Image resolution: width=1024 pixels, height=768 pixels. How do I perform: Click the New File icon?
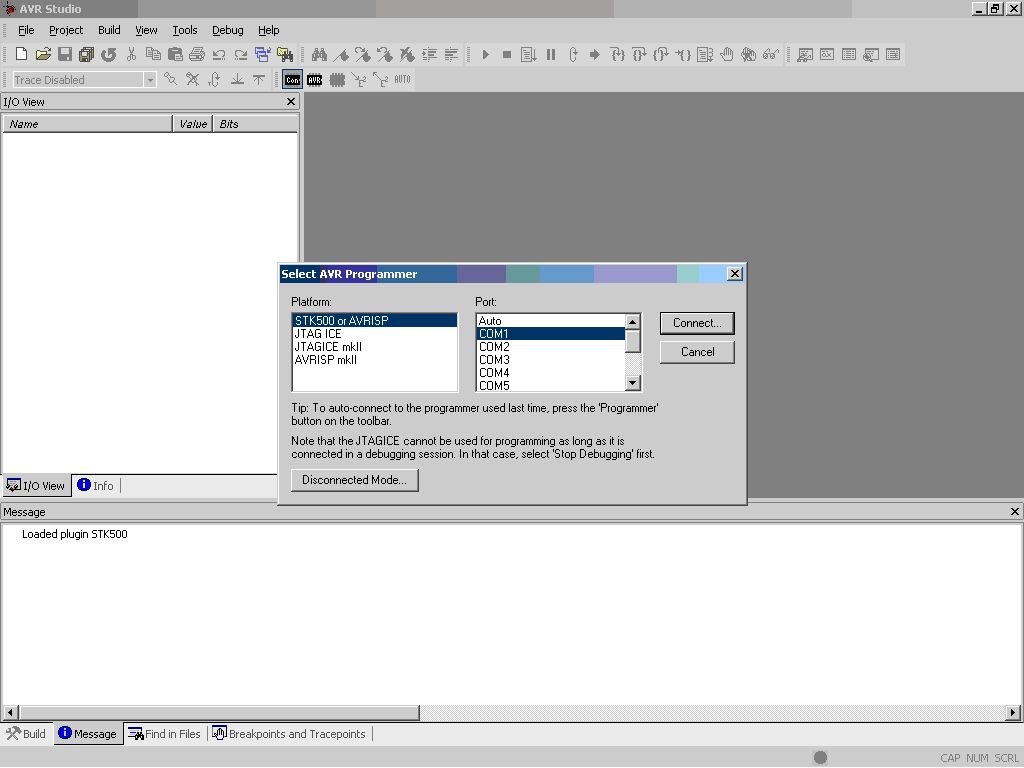coord(22,54)
